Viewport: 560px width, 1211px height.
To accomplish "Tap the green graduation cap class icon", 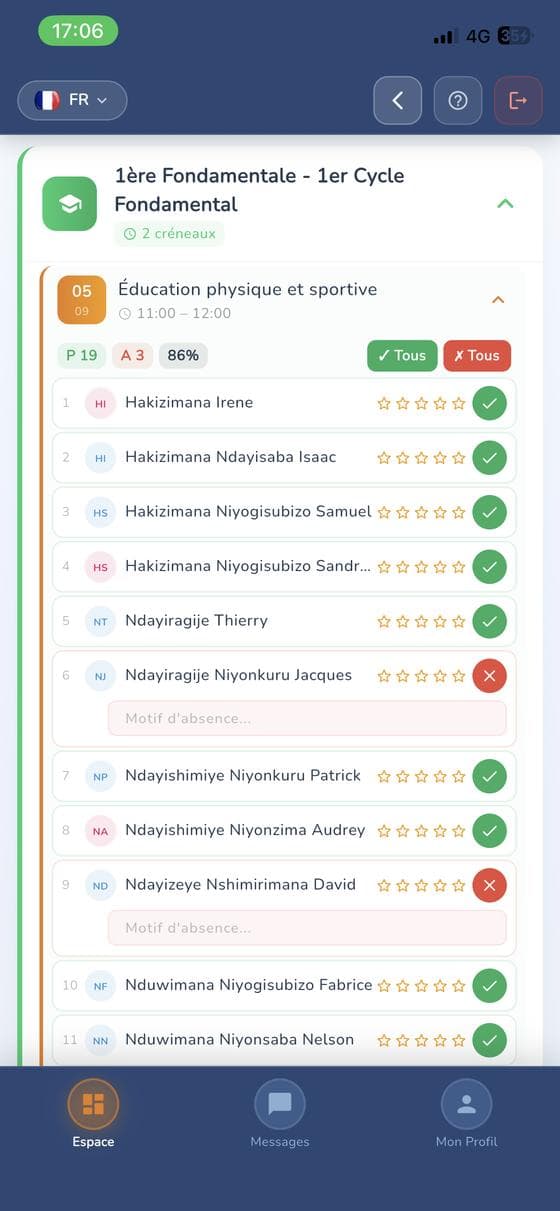I will tap(70, 204).
